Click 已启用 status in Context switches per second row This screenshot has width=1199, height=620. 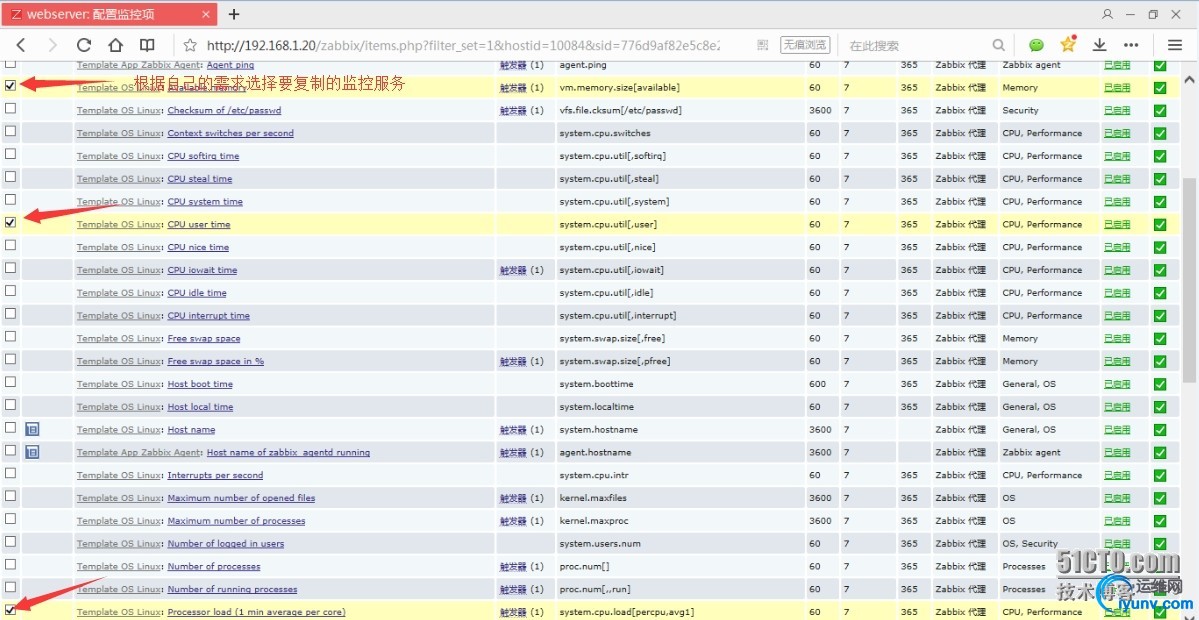tap(1117, 134)
